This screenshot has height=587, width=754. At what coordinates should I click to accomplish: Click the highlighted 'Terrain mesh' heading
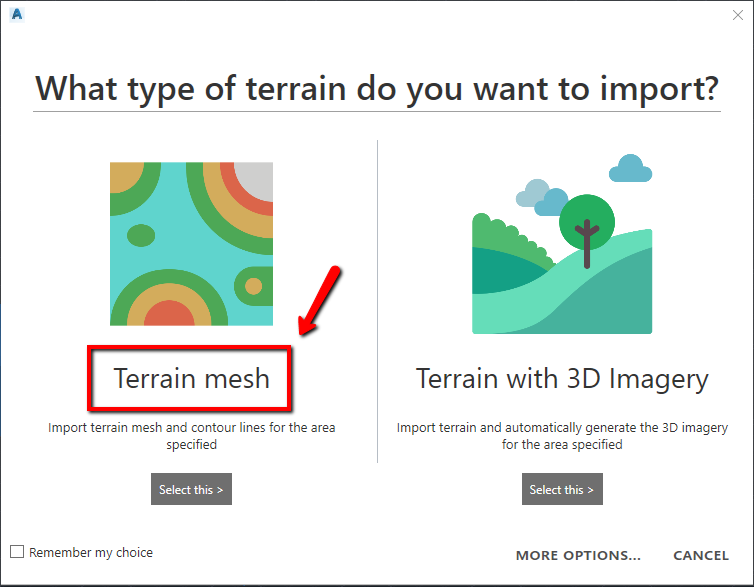pos(191,378)
